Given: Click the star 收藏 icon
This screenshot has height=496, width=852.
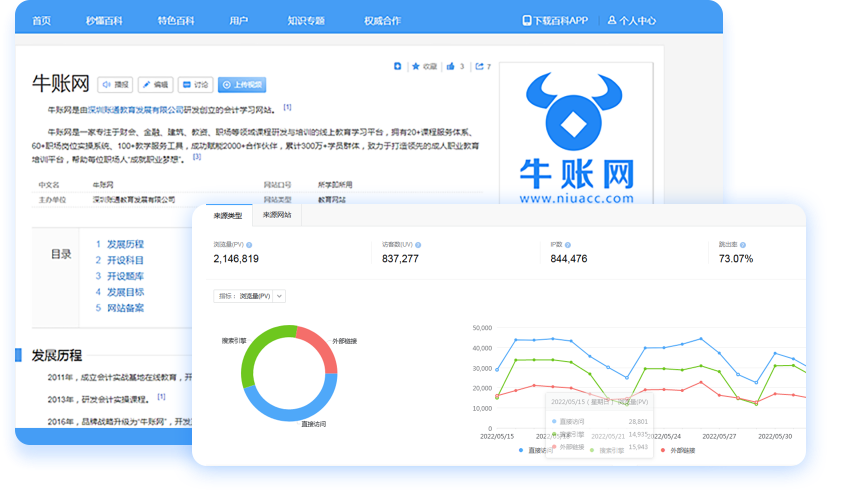Looking at the screenshot, I should click(416, 66).
